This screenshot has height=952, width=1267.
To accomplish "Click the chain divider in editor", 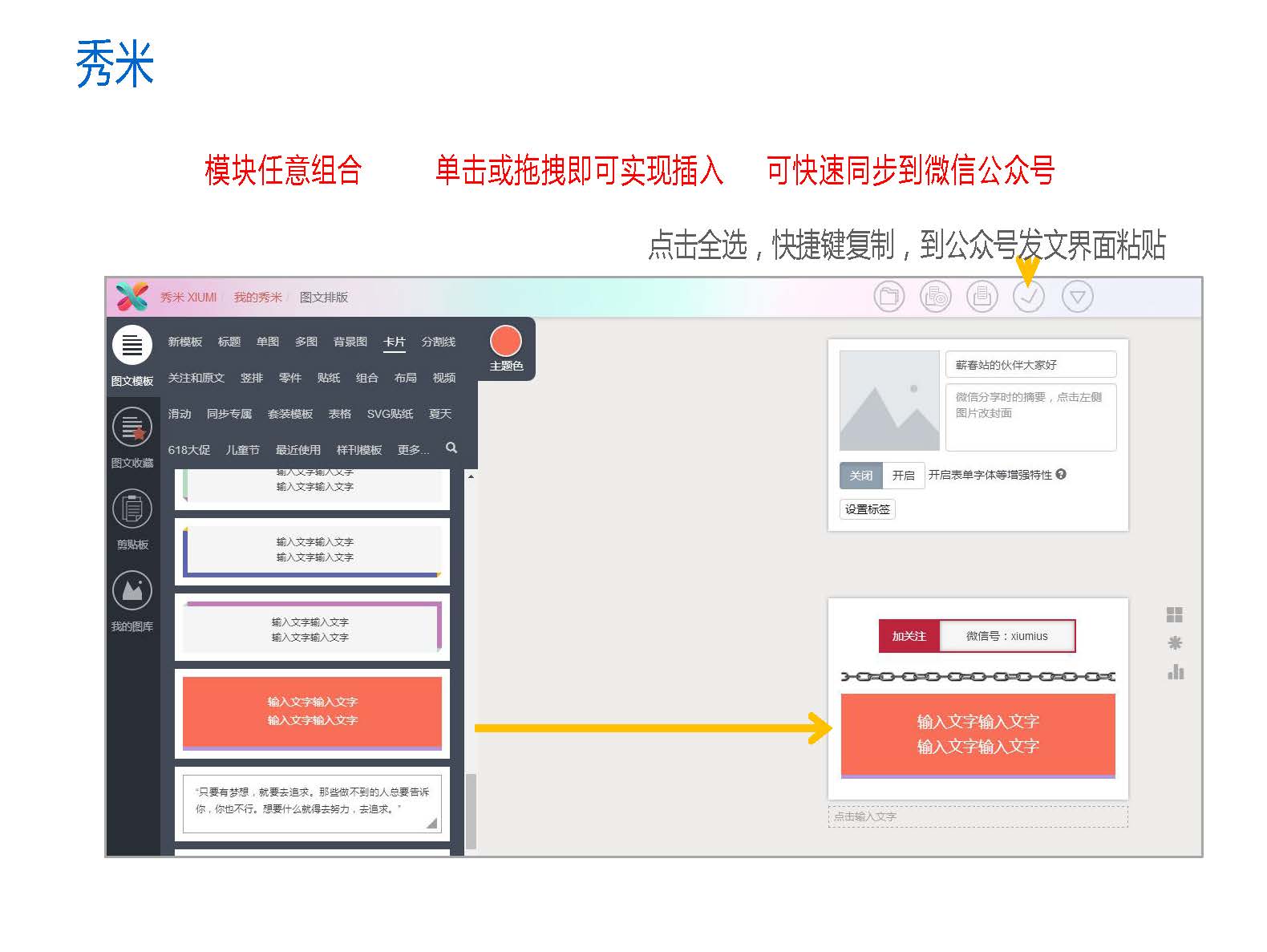I will coord(978,677).
